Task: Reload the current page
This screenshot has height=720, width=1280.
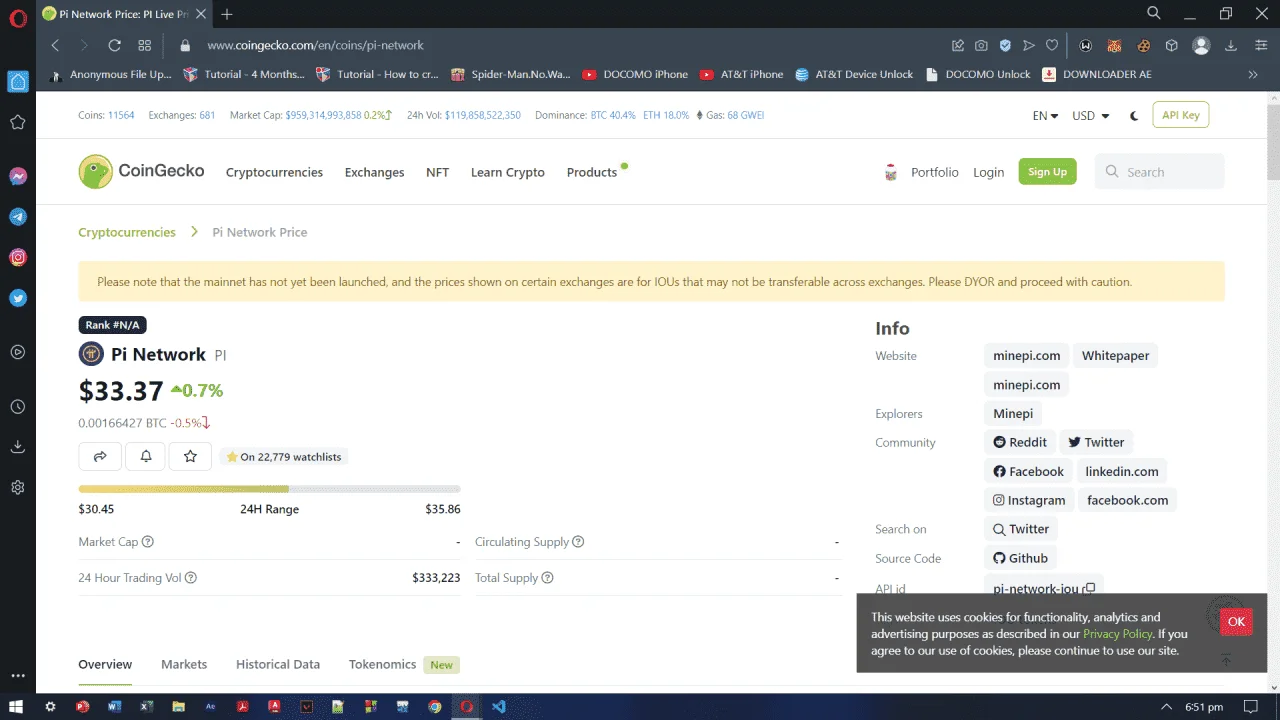Action: coord(114,45)
